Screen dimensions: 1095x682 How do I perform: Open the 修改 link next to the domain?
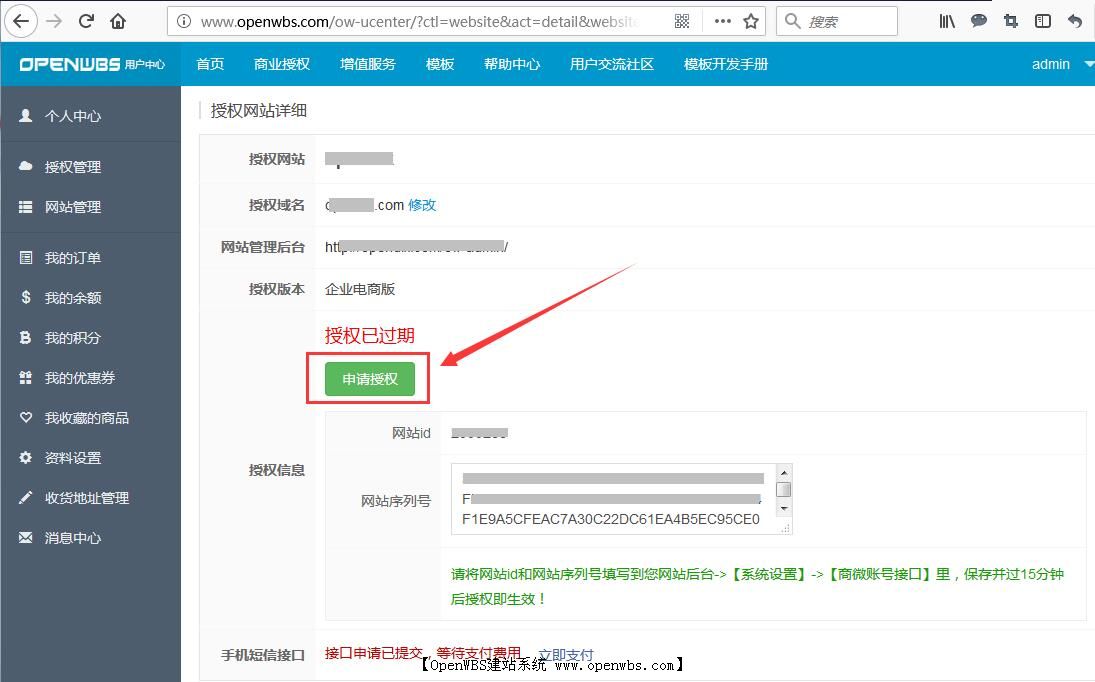pos(422,205)
